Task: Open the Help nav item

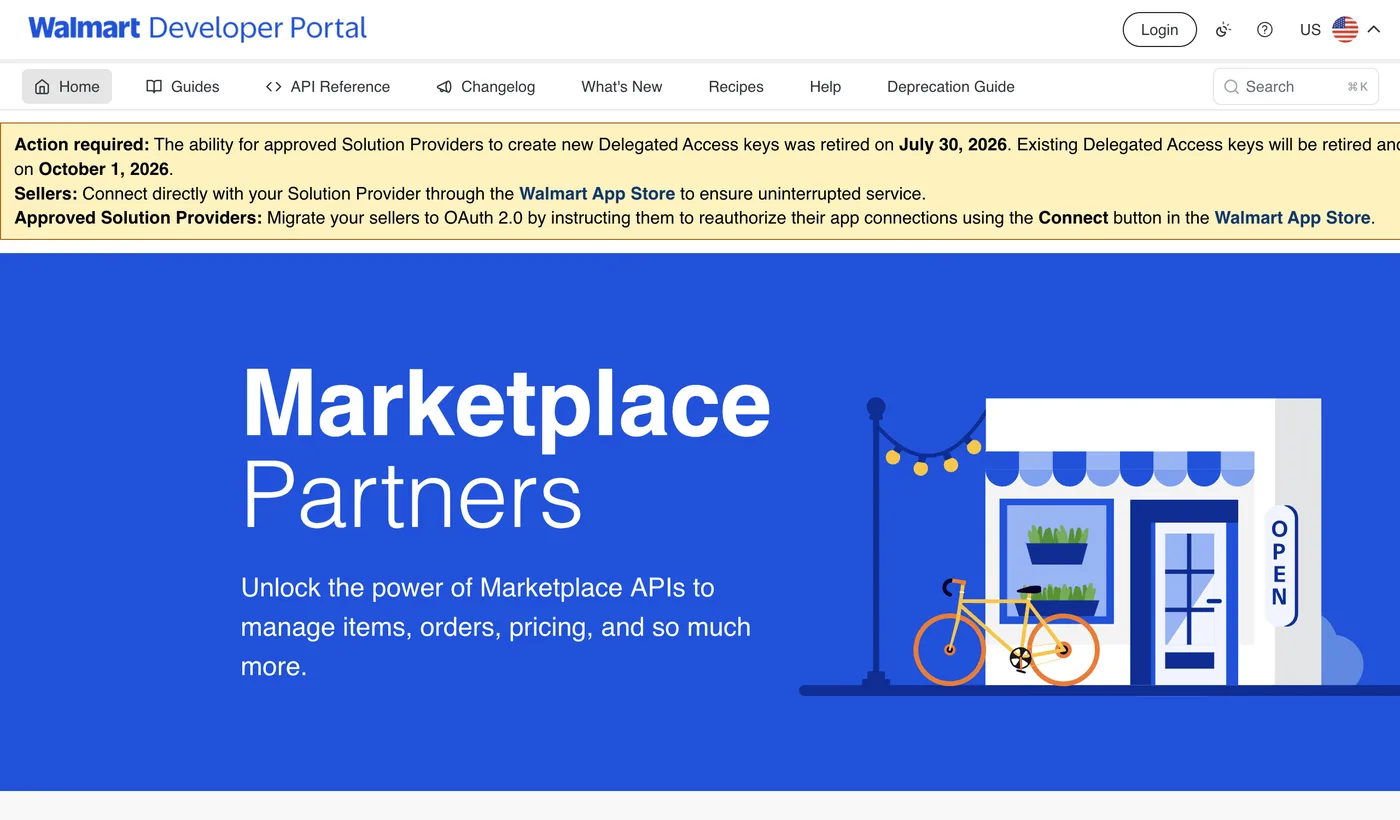Action: (825, 87)
